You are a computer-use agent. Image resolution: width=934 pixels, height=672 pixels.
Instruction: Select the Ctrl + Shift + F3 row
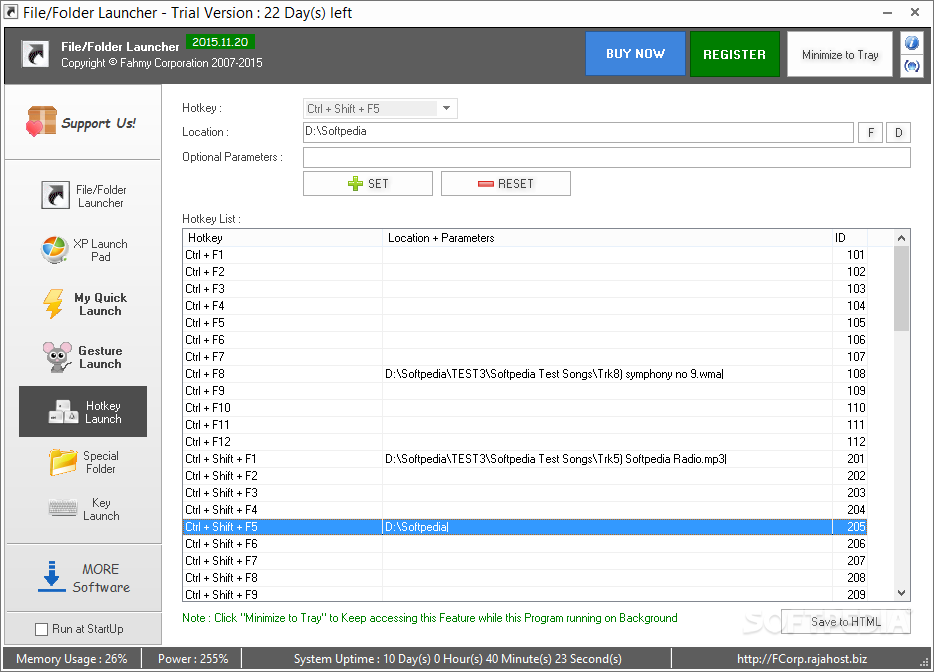coord(524,493)
